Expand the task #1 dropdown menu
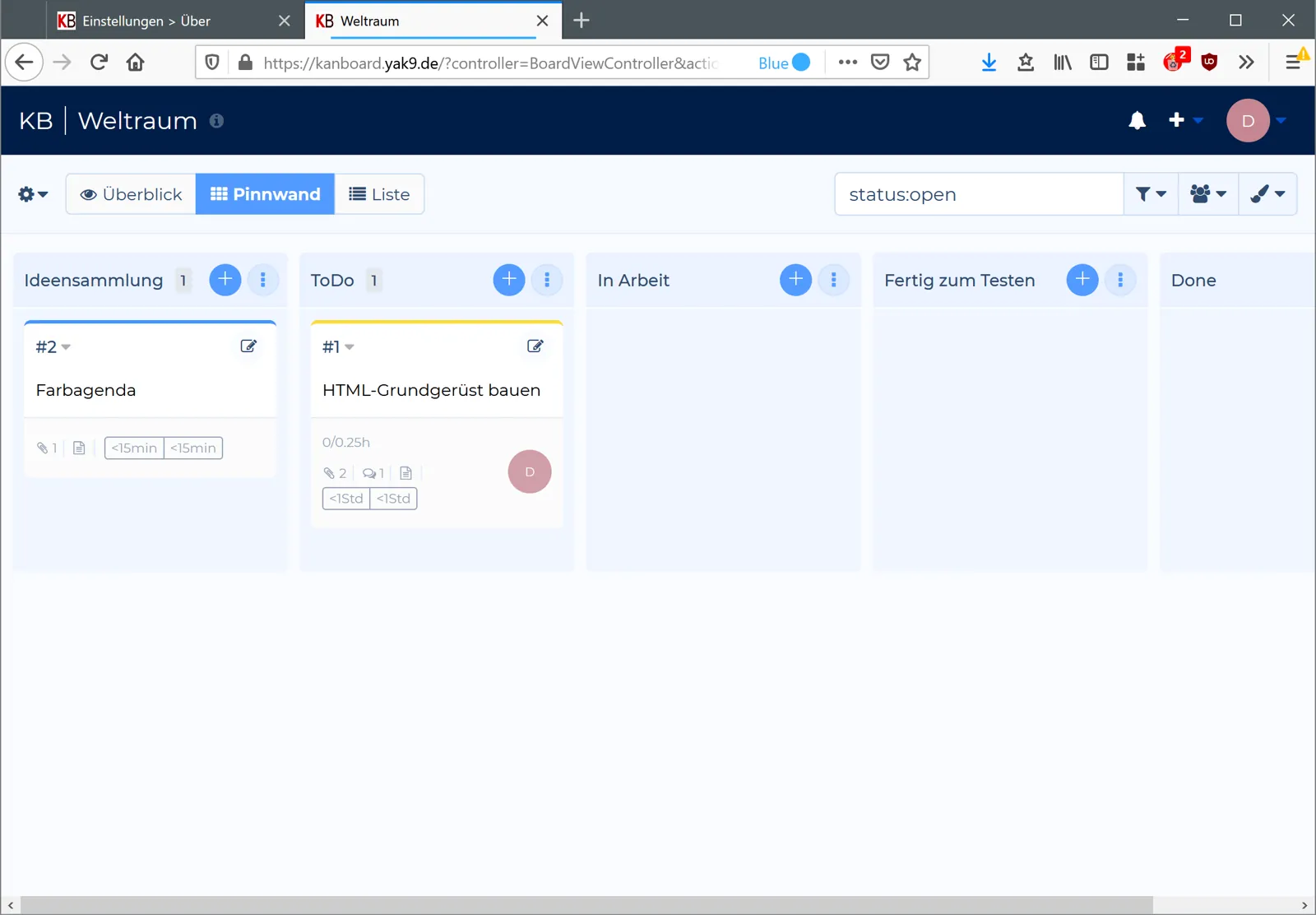Image resolution: width=1316 pixels, height=915 pixels. coord(339,347)
